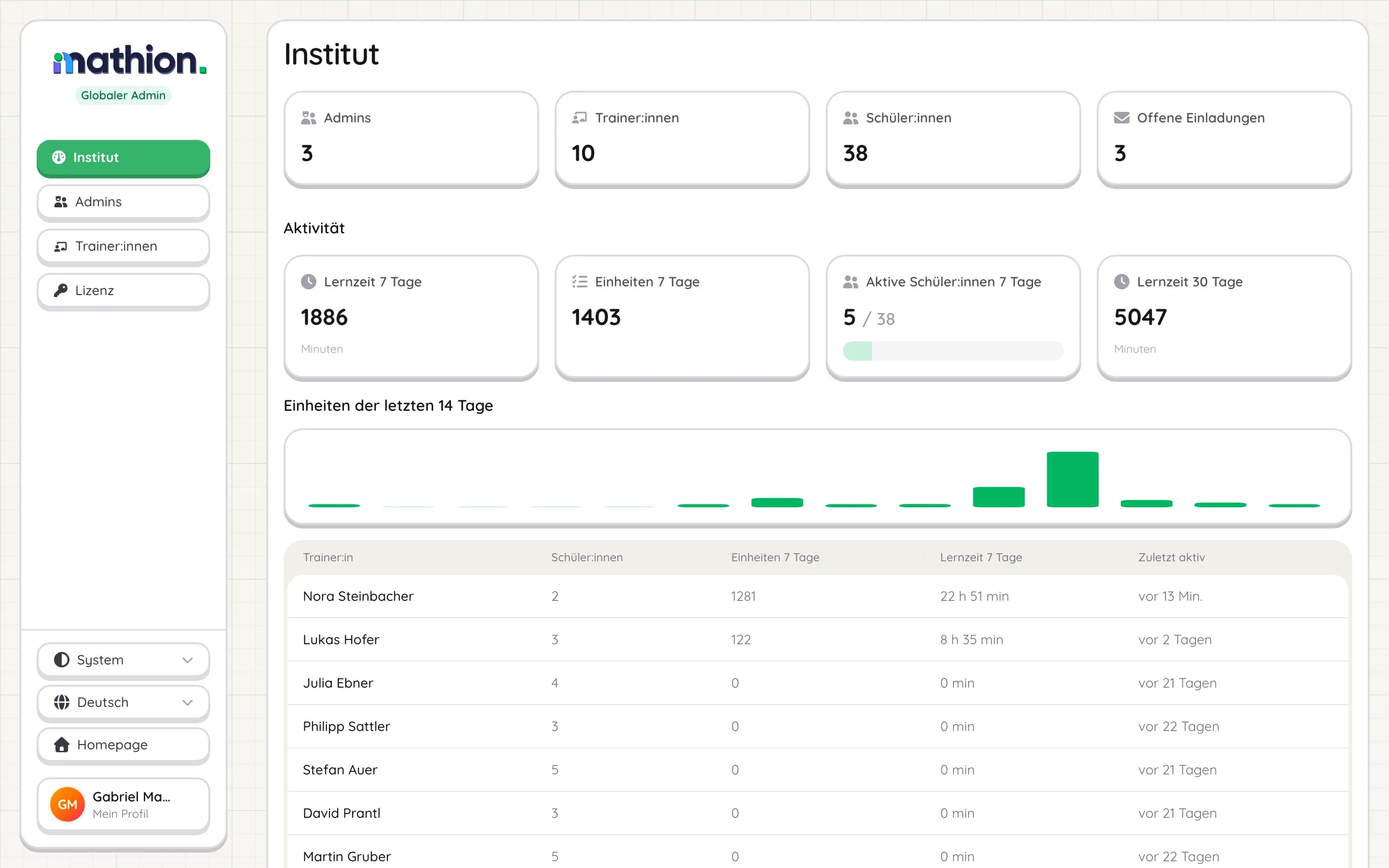Click the Lizenz key icon
Image resolution: width=1389 pixels, height=868 pixels.
click(60, 290)
